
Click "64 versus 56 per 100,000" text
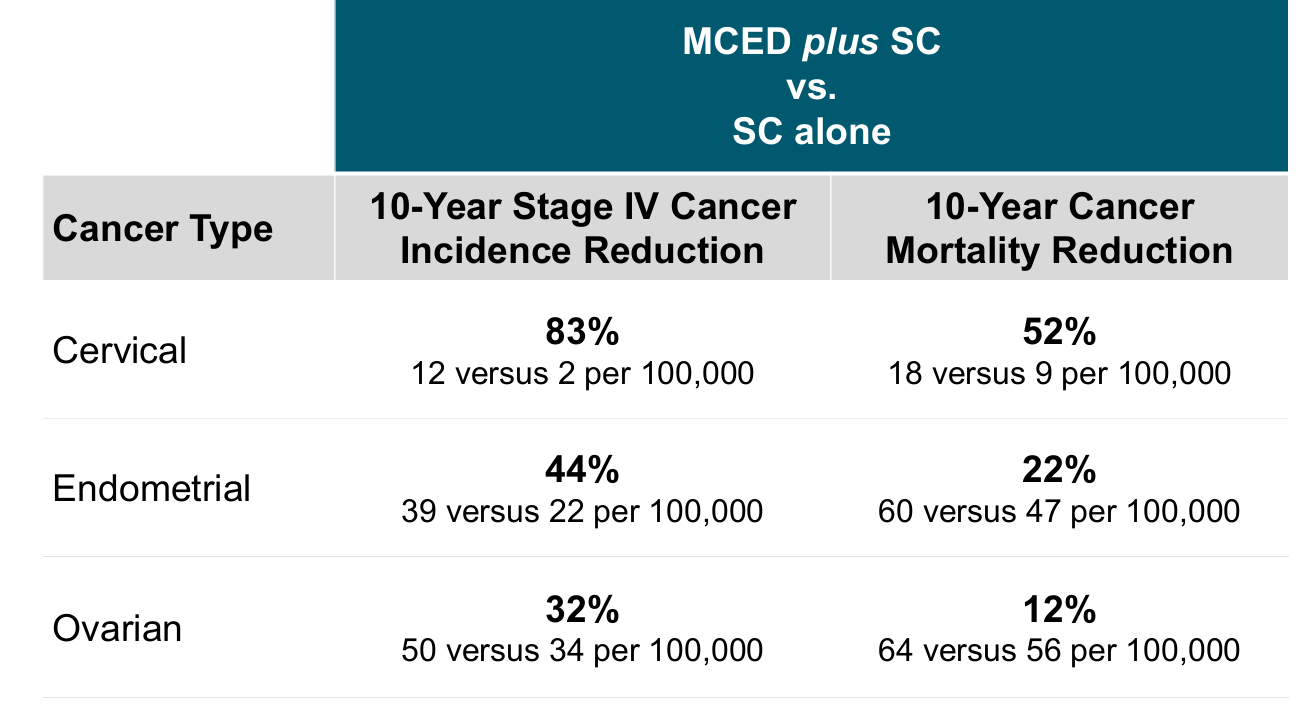[1059, 651]
